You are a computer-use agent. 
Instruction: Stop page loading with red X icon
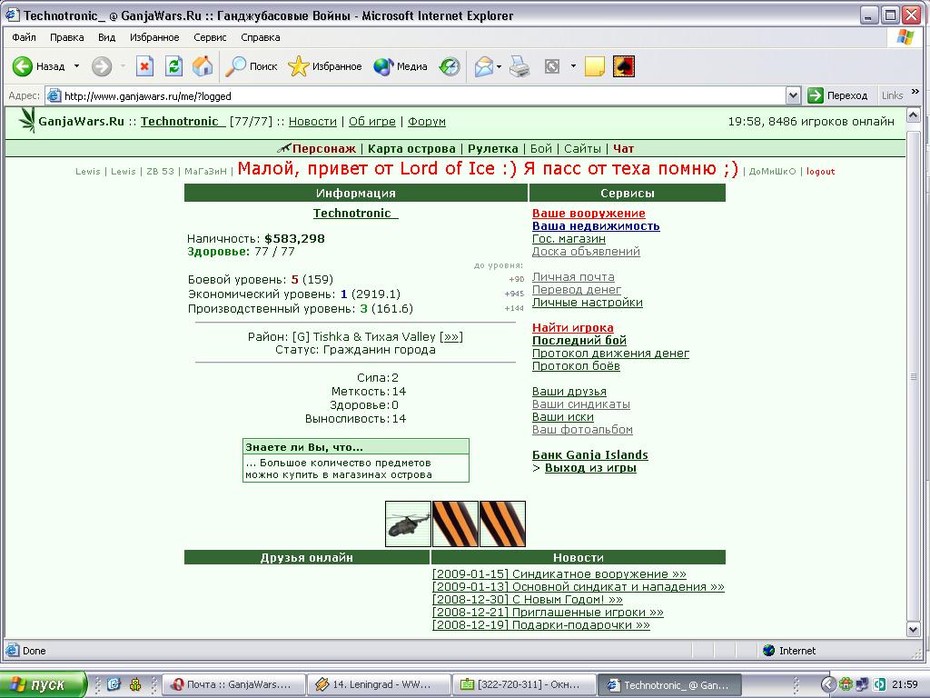(144, 66)
